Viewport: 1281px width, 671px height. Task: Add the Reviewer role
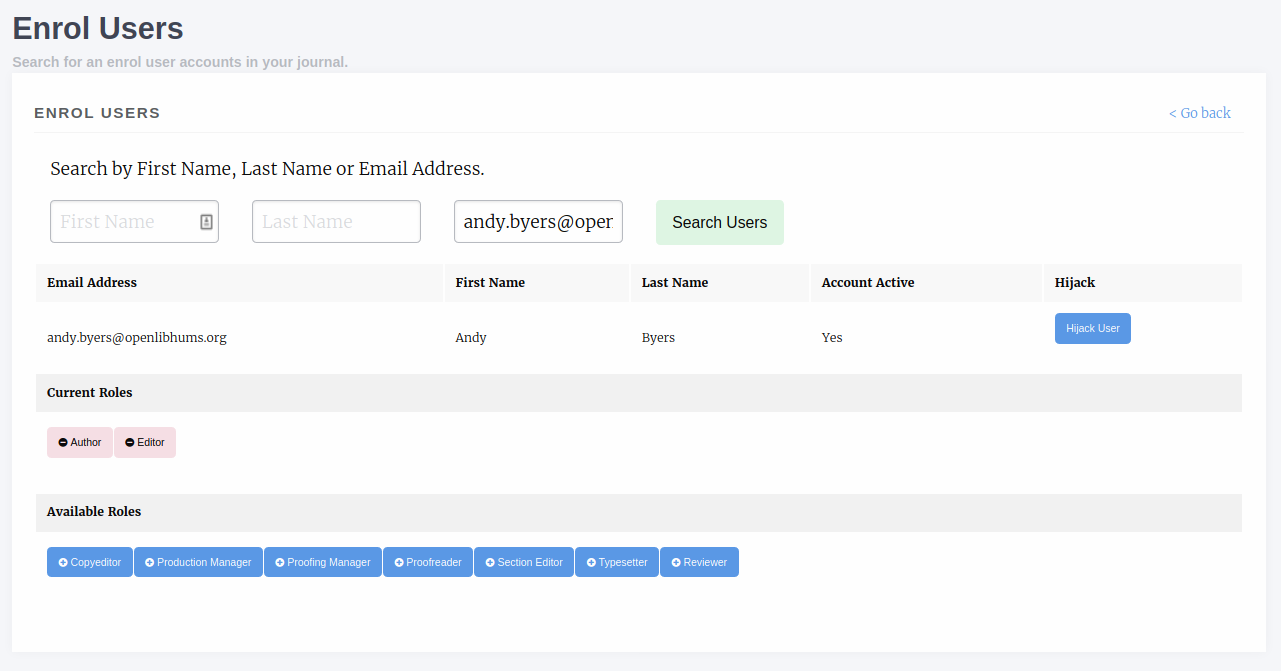point(699,562)
